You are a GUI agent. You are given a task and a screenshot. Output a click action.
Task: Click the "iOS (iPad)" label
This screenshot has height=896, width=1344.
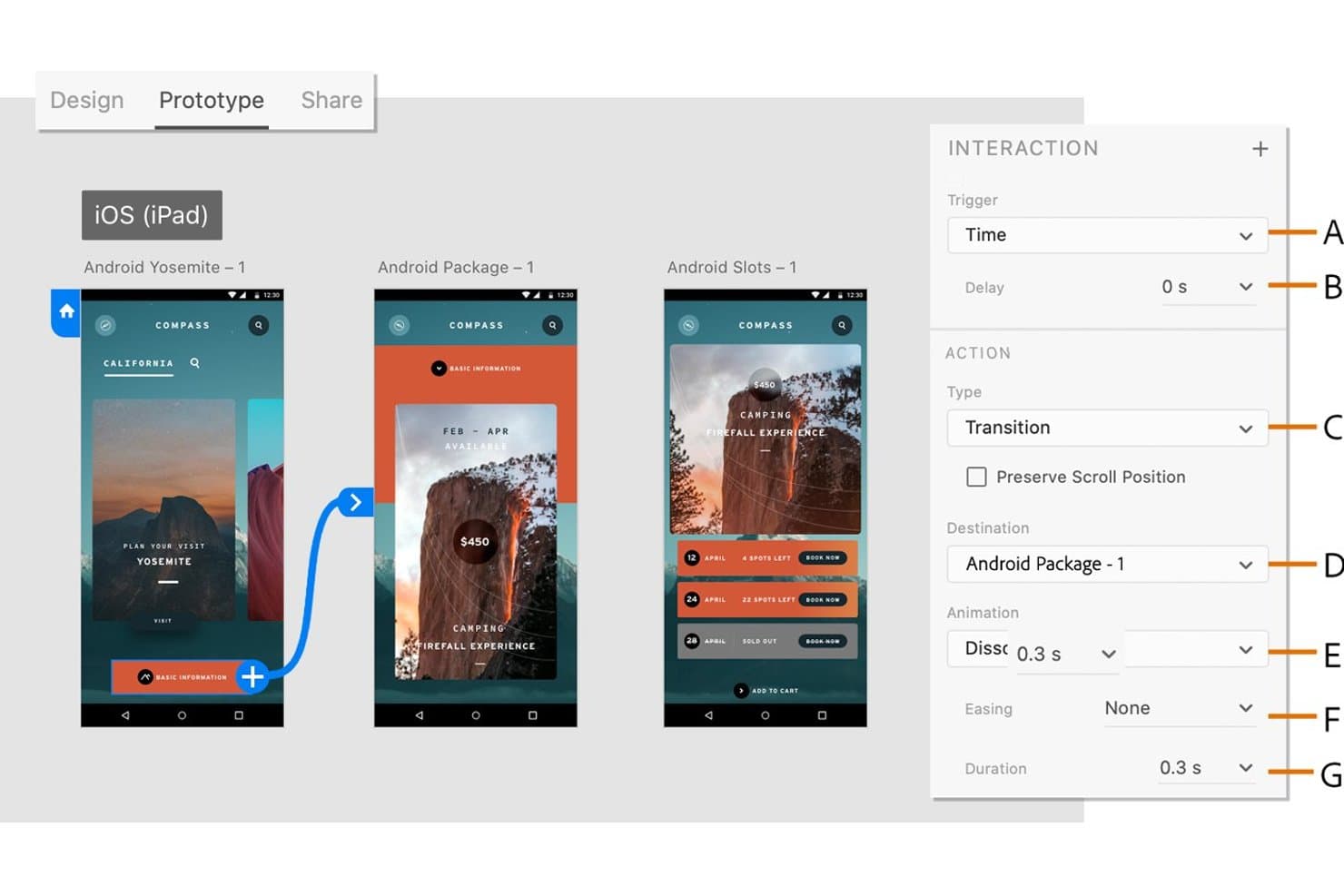152,215
